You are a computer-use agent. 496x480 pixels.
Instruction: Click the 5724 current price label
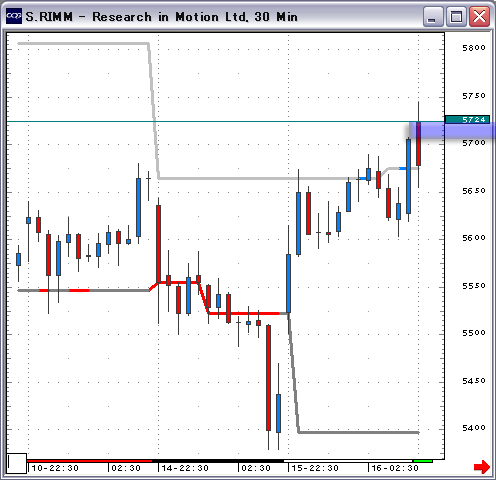point(467,119)
